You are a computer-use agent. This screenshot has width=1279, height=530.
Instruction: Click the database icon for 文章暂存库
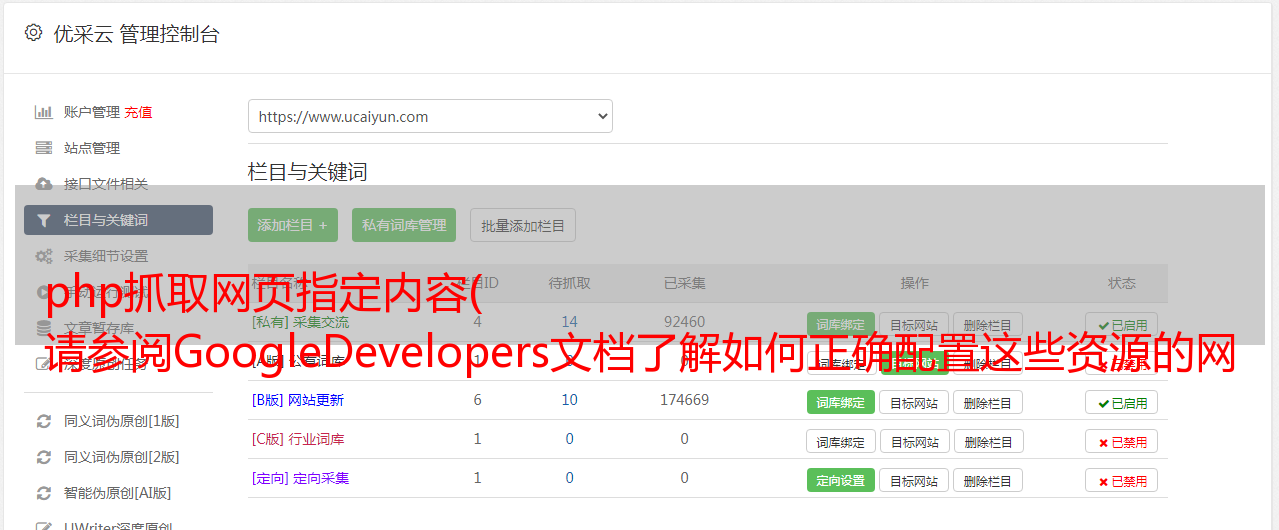[x=43, y=328]
